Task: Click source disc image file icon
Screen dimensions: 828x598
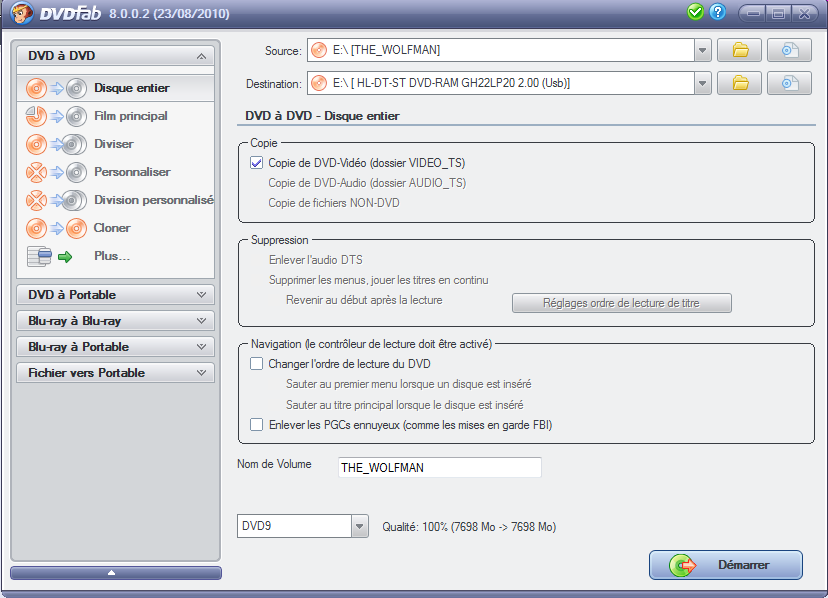Action: pos(789,50)
